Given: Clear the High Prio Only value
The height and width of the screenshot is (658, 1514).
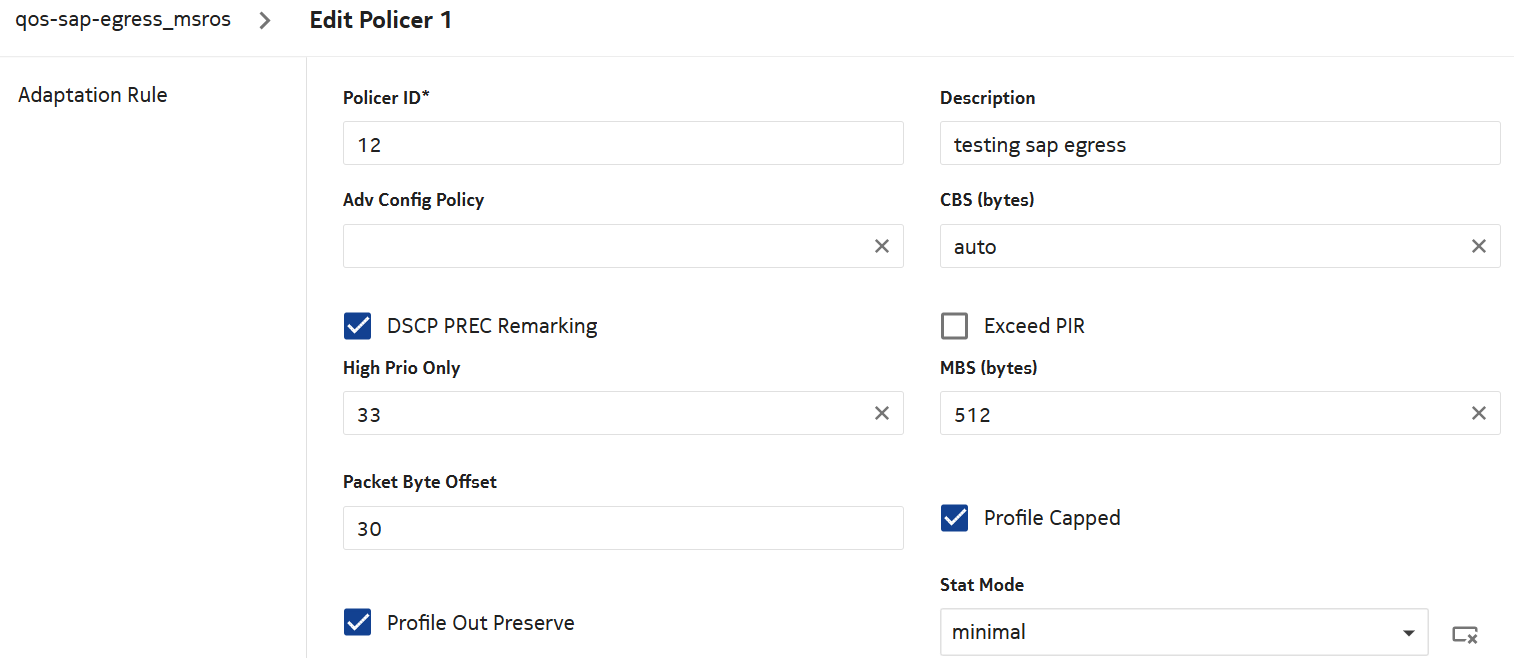Looking at the screenshot, I should point(881,413).
